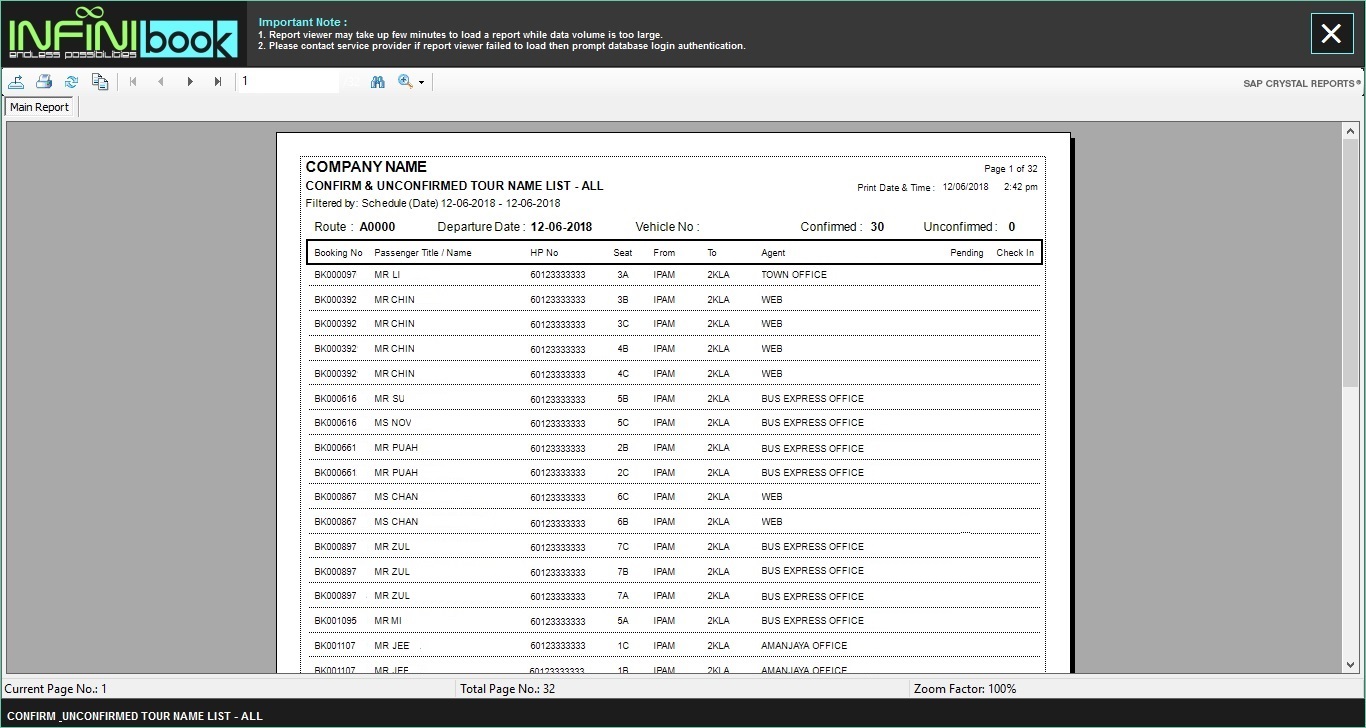This screenshot has height=728, width=1366.
Task: Click booking number BK001095
Action: coord(335,621)
